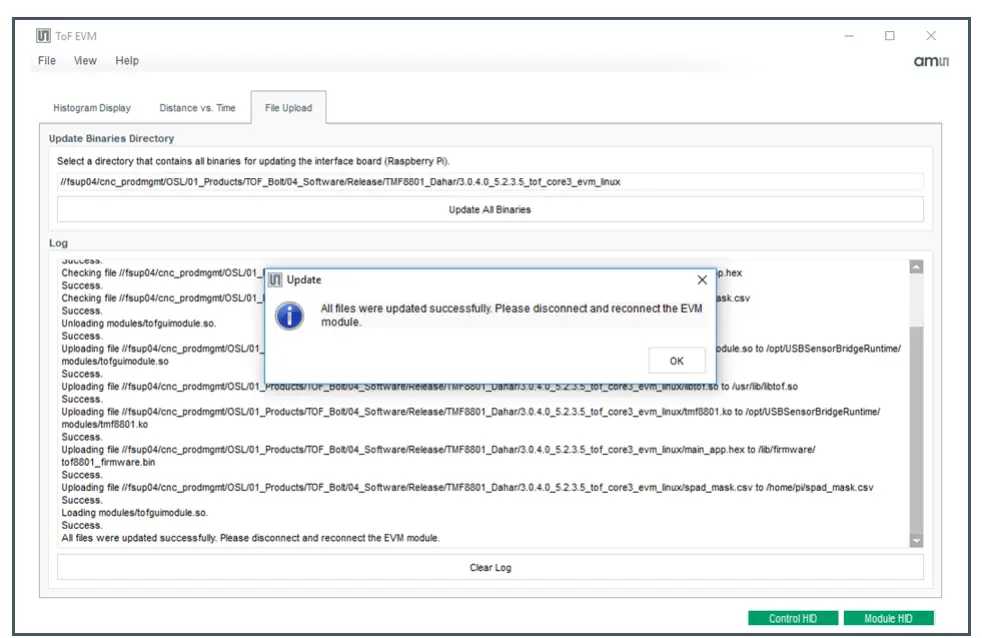The width and height of the screenshot is (982, 638).
Task: Click the ToF EVM application icon in title bar
Action: [x=42, y=34]
